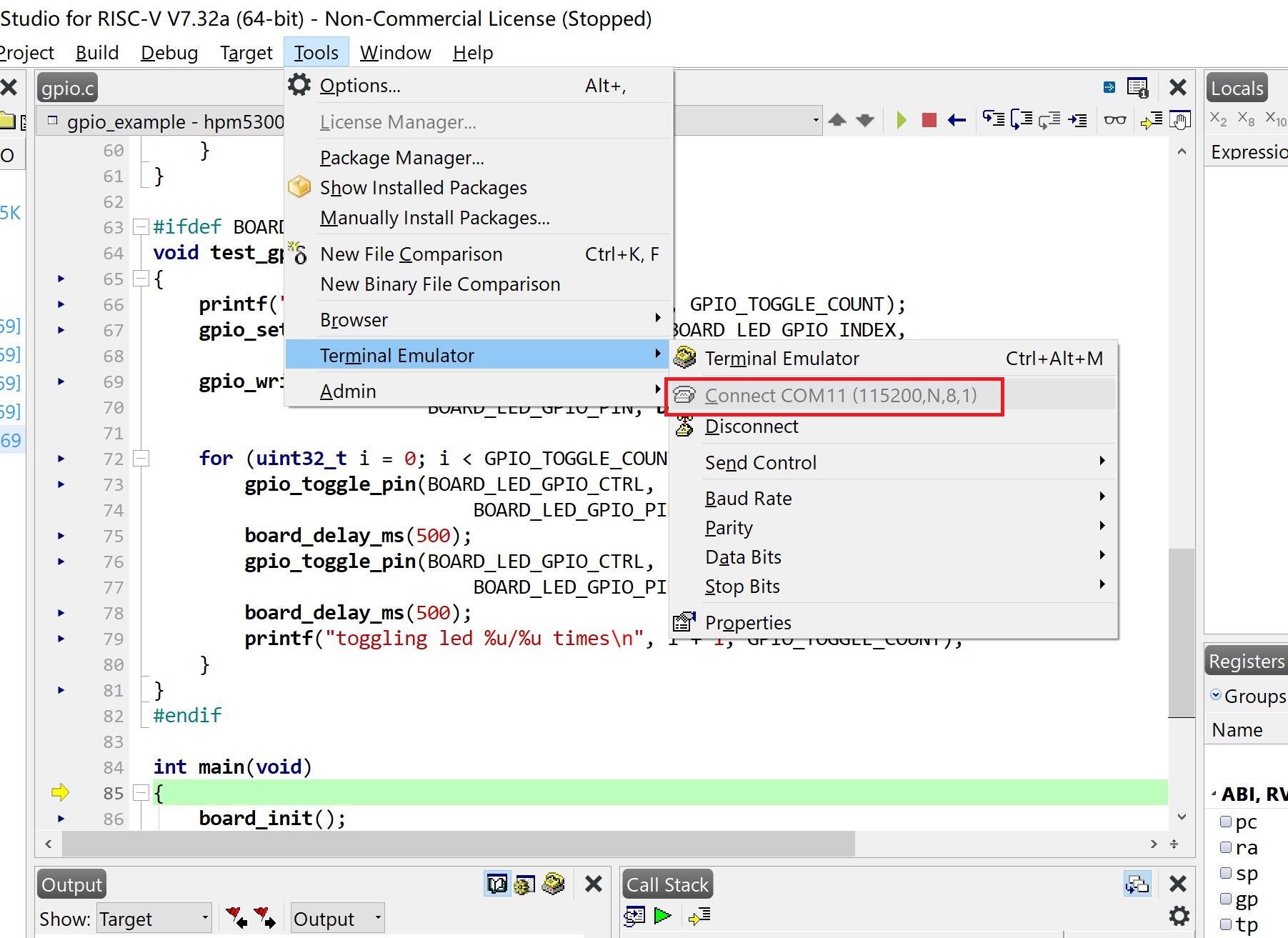
Task: Click the Step Over icon in editor toolbar
Action: 1022,119
